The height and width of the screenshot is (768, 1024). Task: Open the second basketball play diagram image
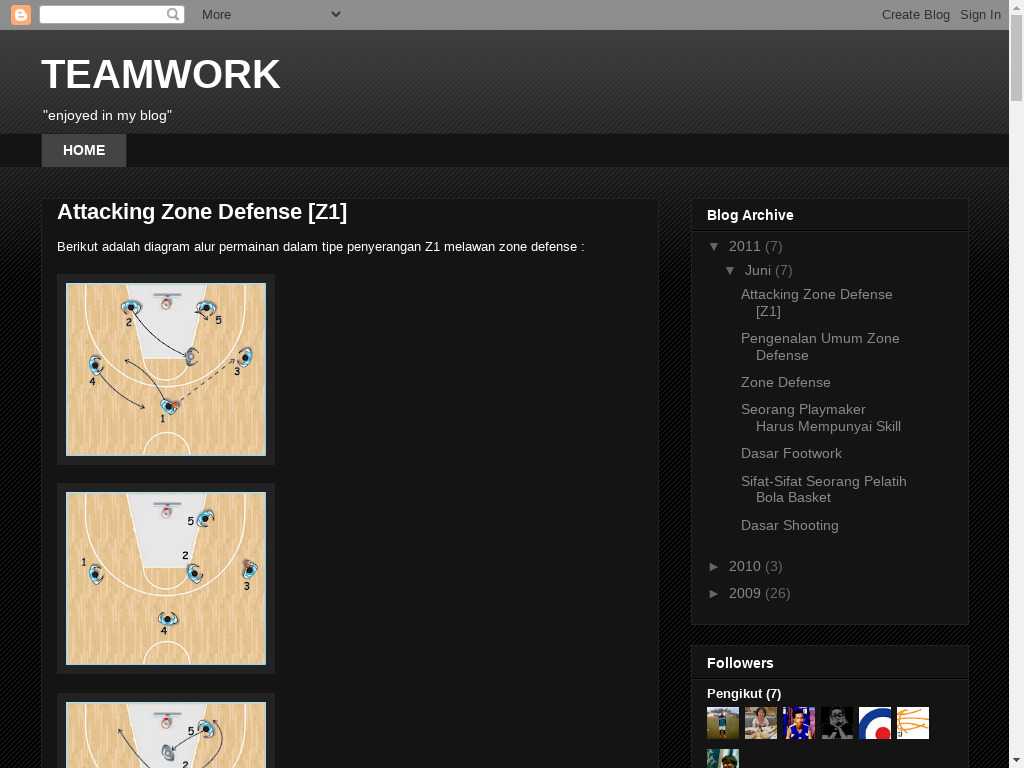pos(166,578)
